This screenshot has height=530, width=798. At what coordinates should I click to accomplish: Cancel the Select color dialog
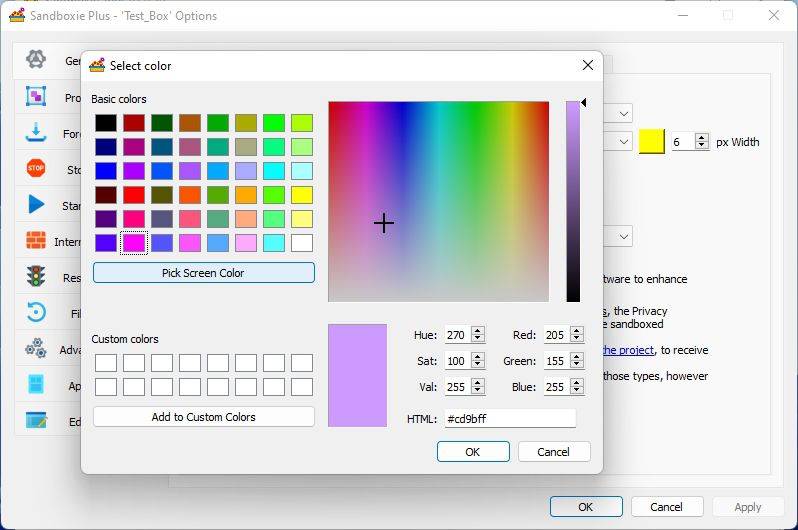(x=554, y=452)
